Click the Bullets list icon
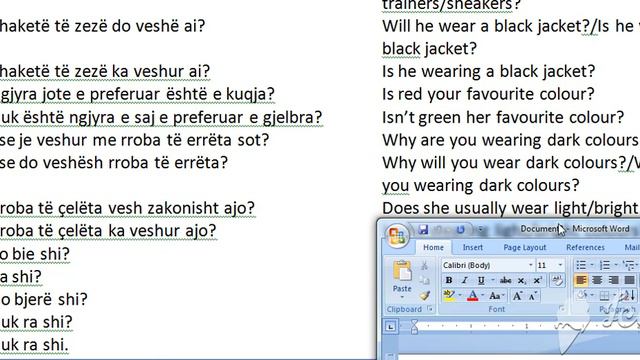The width and height of the screenshot is (640, 360). (581, 265)
